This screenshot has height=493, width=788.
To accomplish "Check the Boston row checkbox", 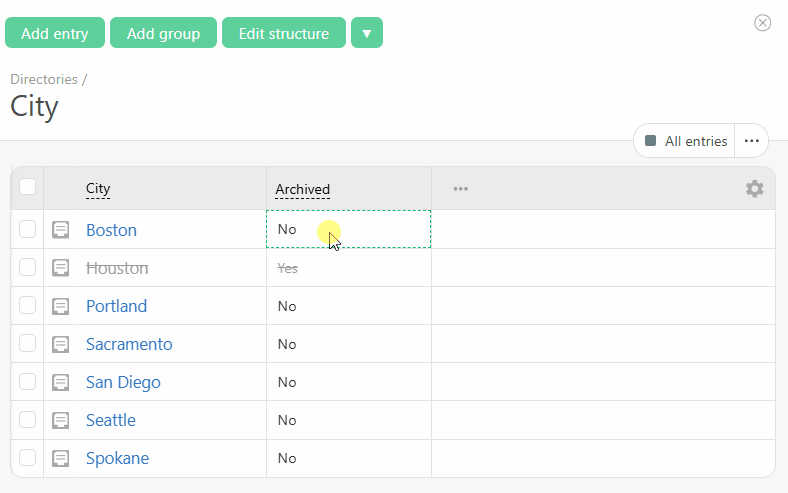I will point(28,230).
